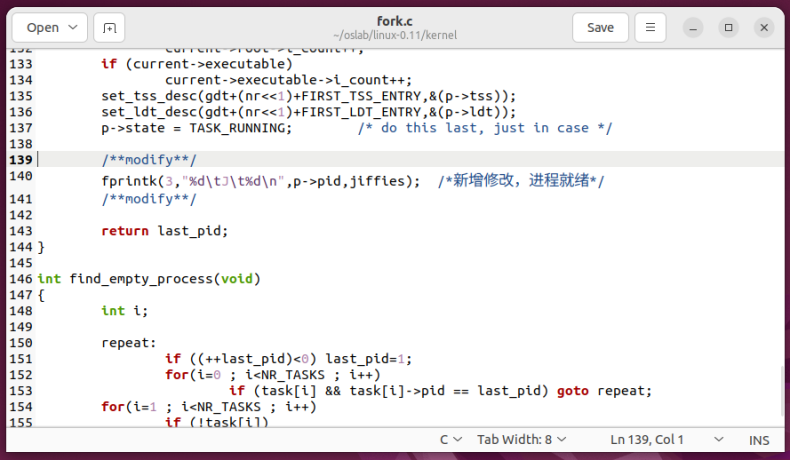Click the file path ~/oslab/linux-0.11/kernel
This screenshot has width=790, height=461.
pos(394,35)
